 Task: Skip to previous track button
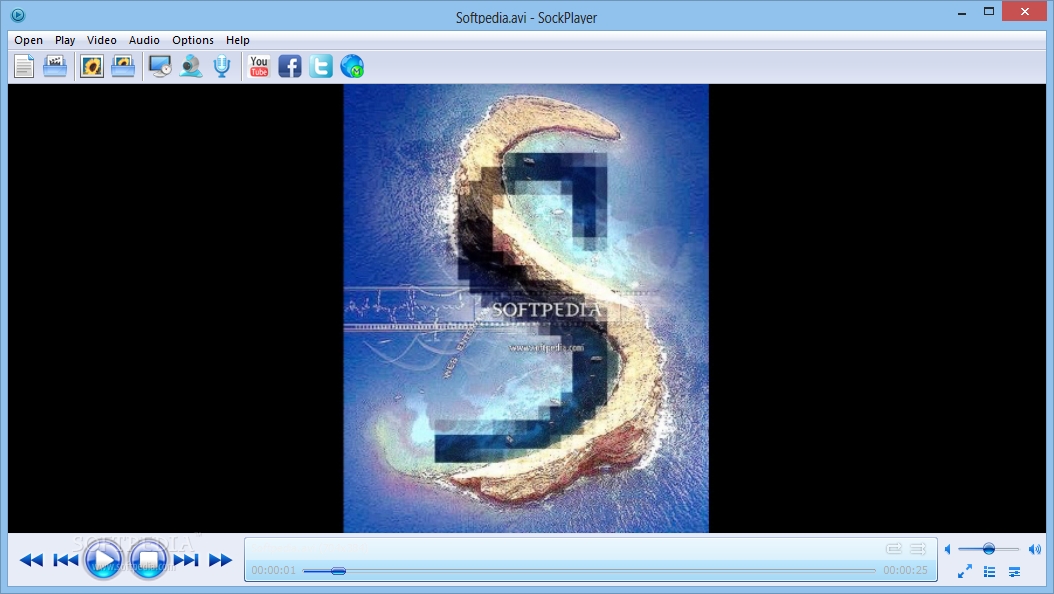click(65, 560)
